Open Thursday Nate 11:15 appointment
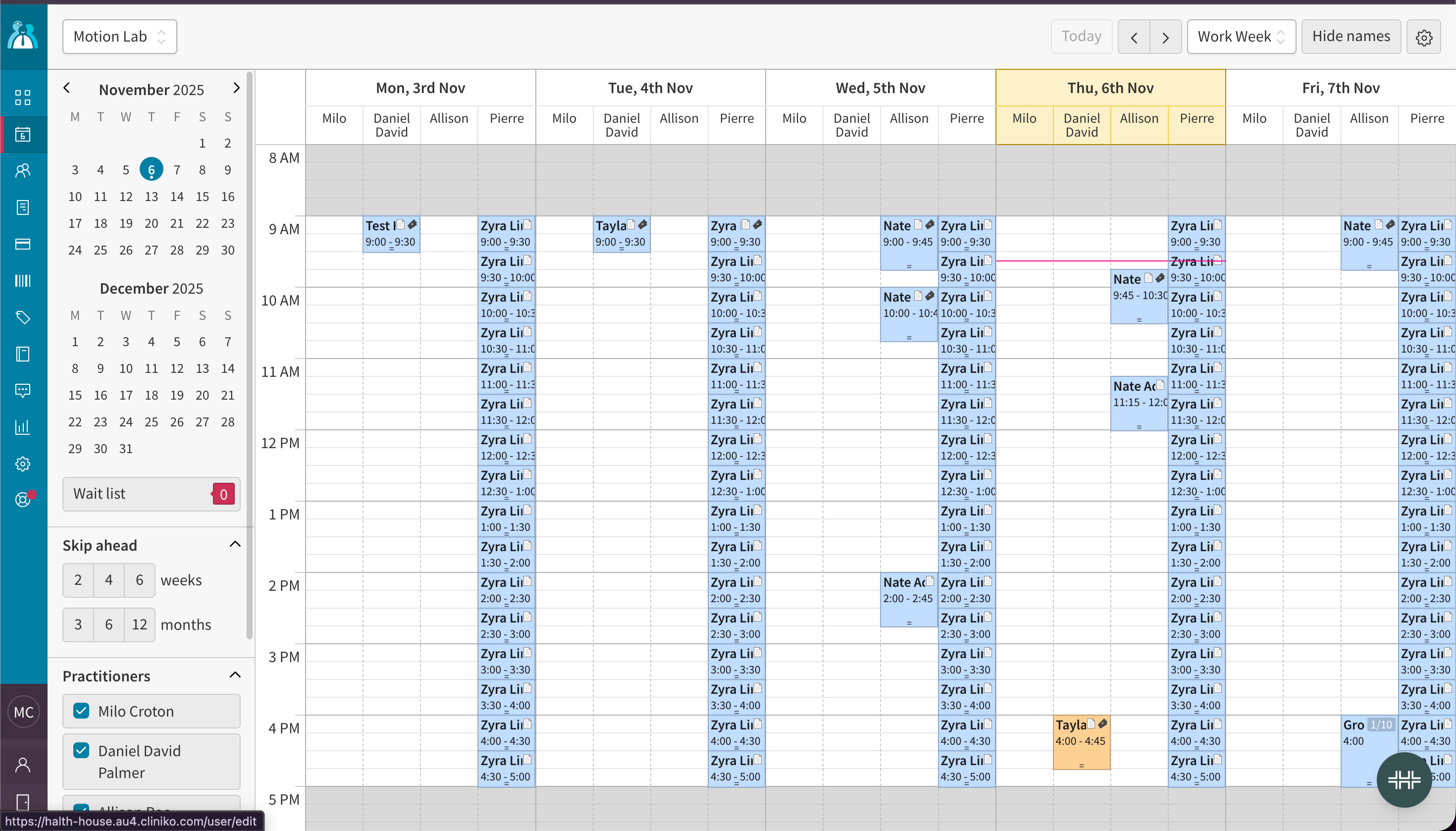Viewport: 1456px width, 831px height. click(1139, 403)
